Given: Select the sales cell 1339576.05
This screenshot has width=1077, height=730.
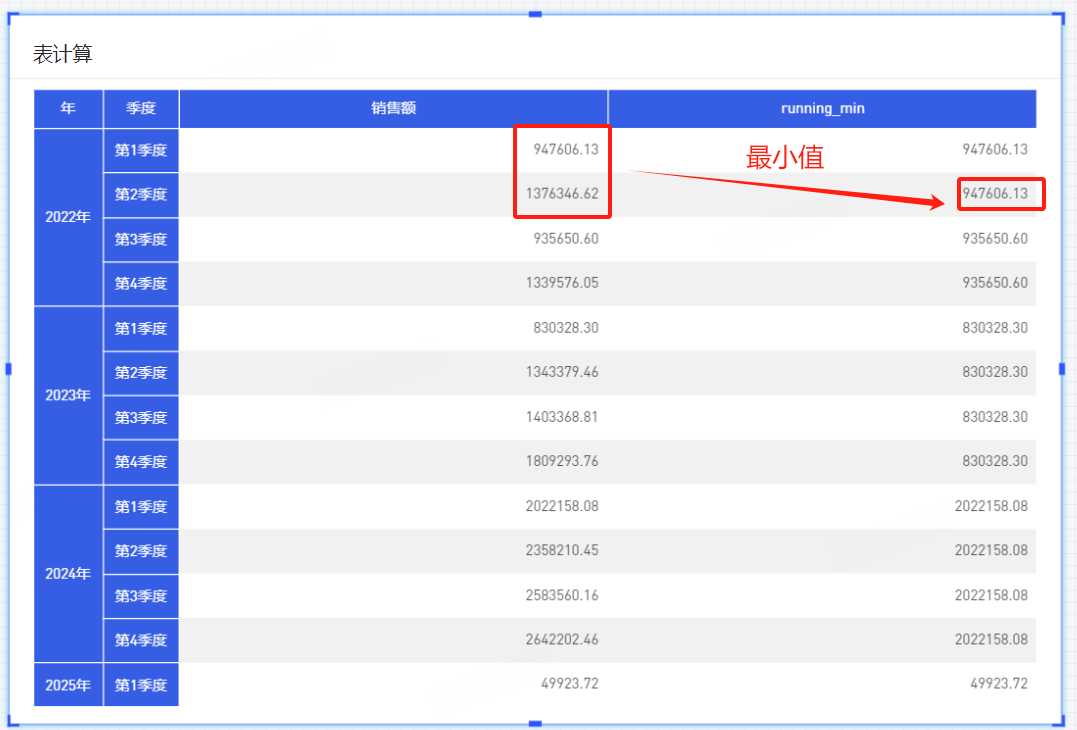Looking at the screenshot, I should coord(562,283).
